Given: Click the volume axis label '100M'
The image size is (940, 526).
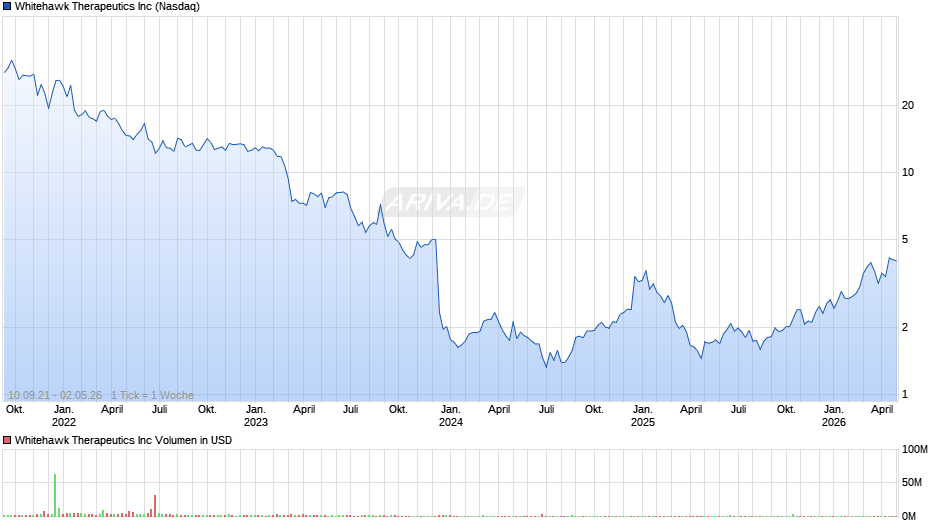Looking at the screenshot, I should point(915,450).
